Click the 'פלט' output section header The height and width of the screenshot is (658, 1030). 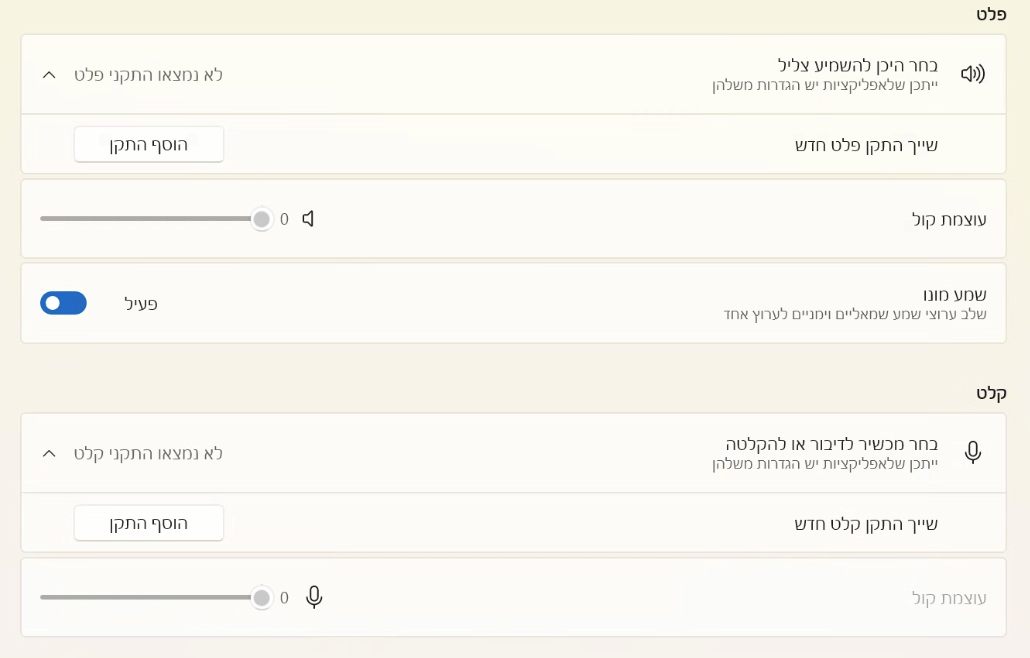tap(990, 14)
